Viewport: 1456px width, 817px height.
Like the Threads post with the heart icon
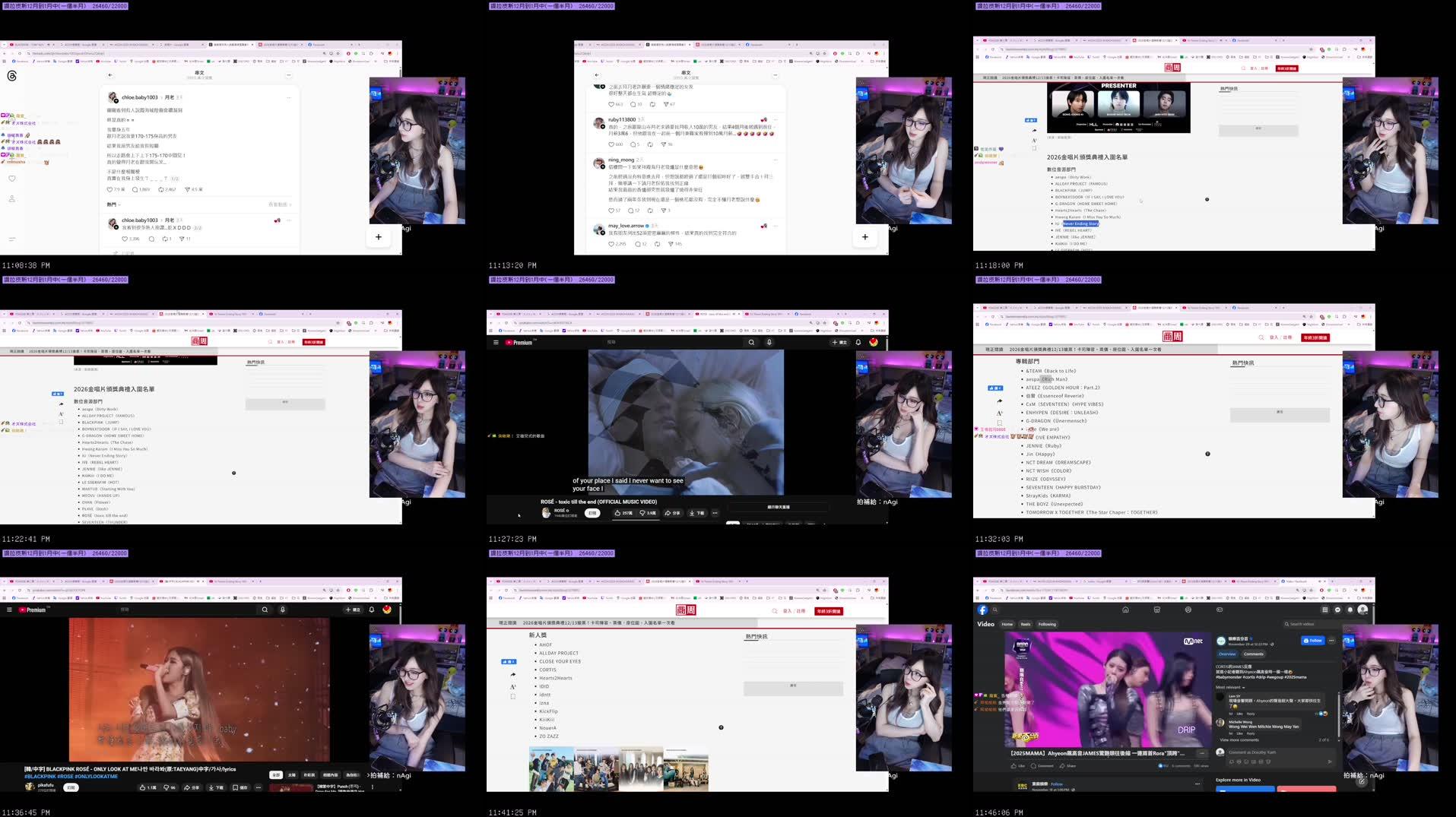[x=109, y=190]
